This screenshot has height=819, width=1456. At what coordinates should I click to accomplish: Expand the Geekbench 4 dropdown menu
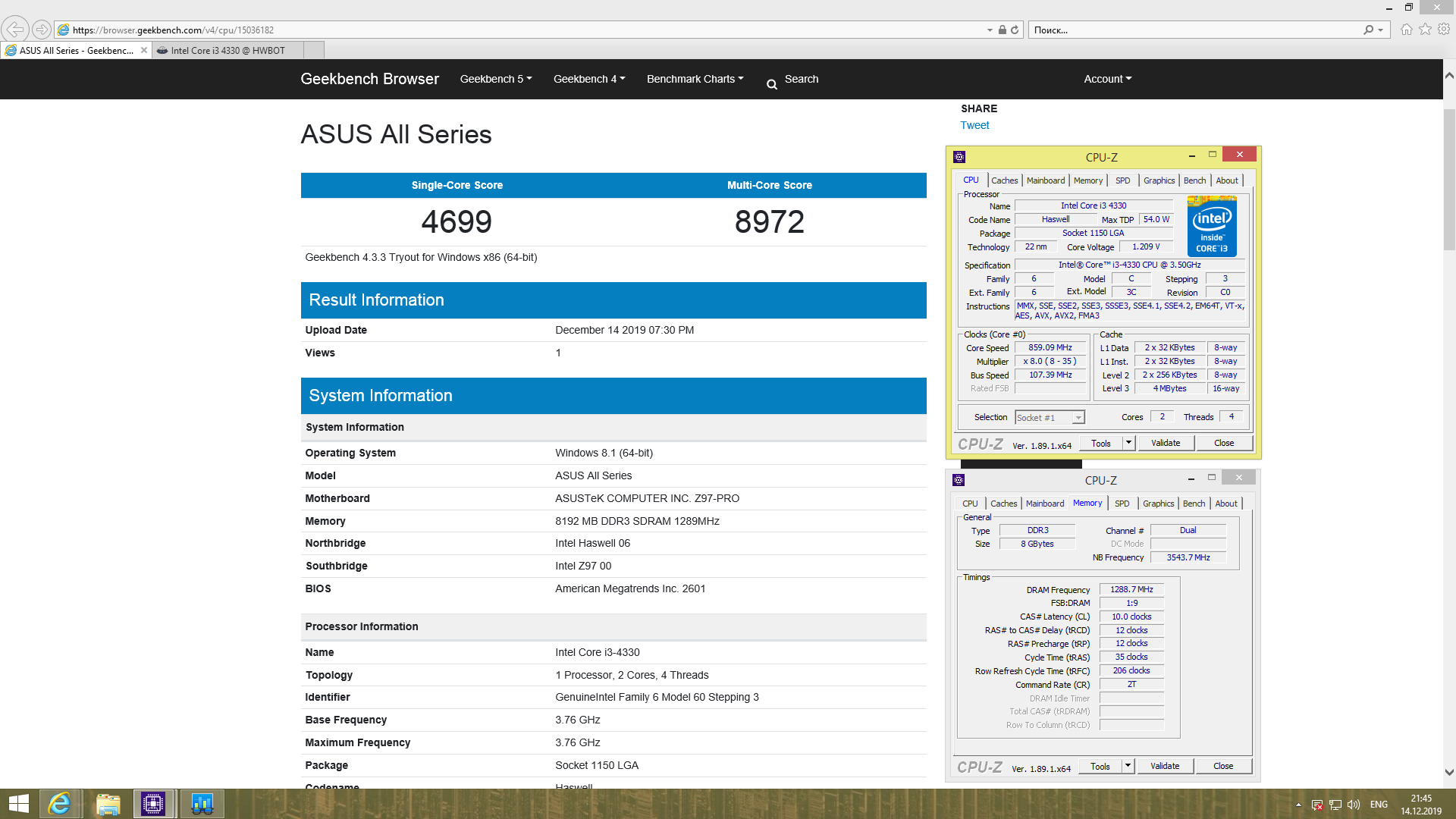589,79
